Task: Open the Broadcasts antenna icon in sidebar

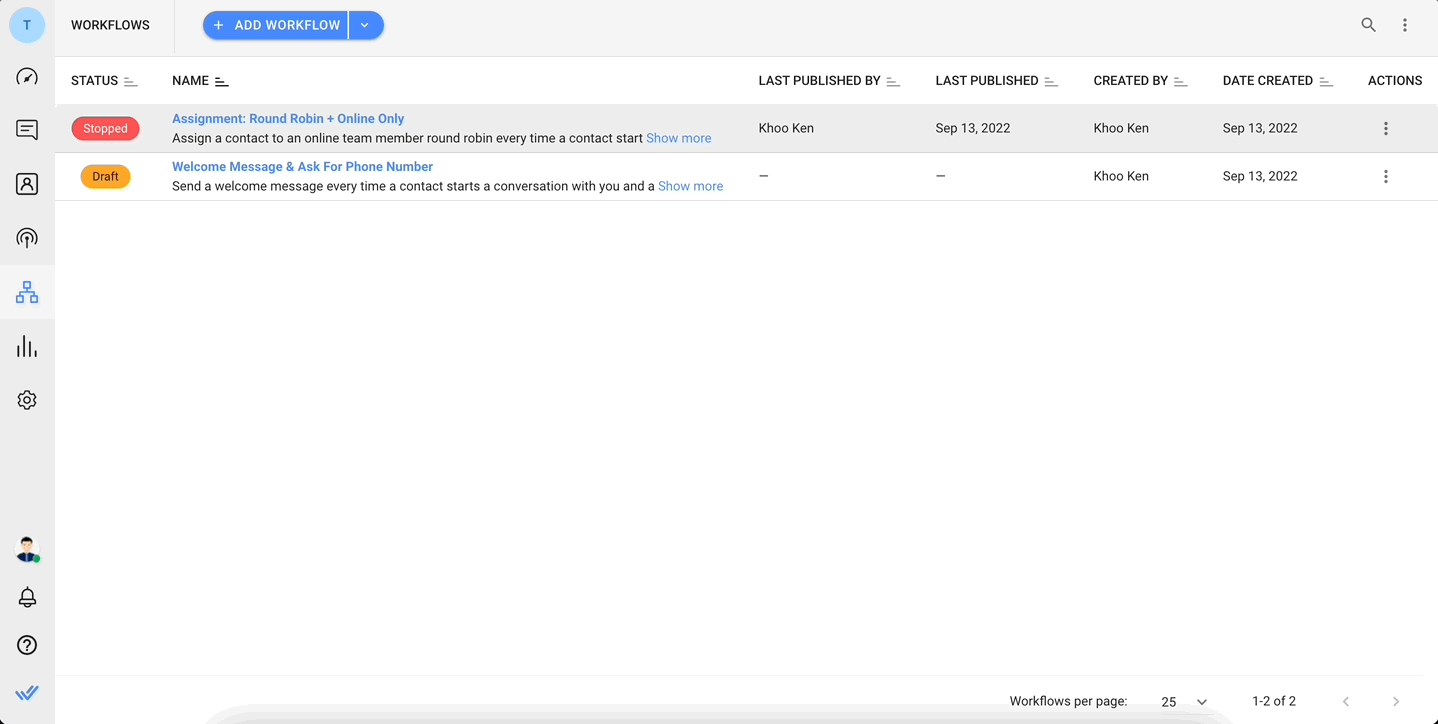Action: (x=27, y=238)
